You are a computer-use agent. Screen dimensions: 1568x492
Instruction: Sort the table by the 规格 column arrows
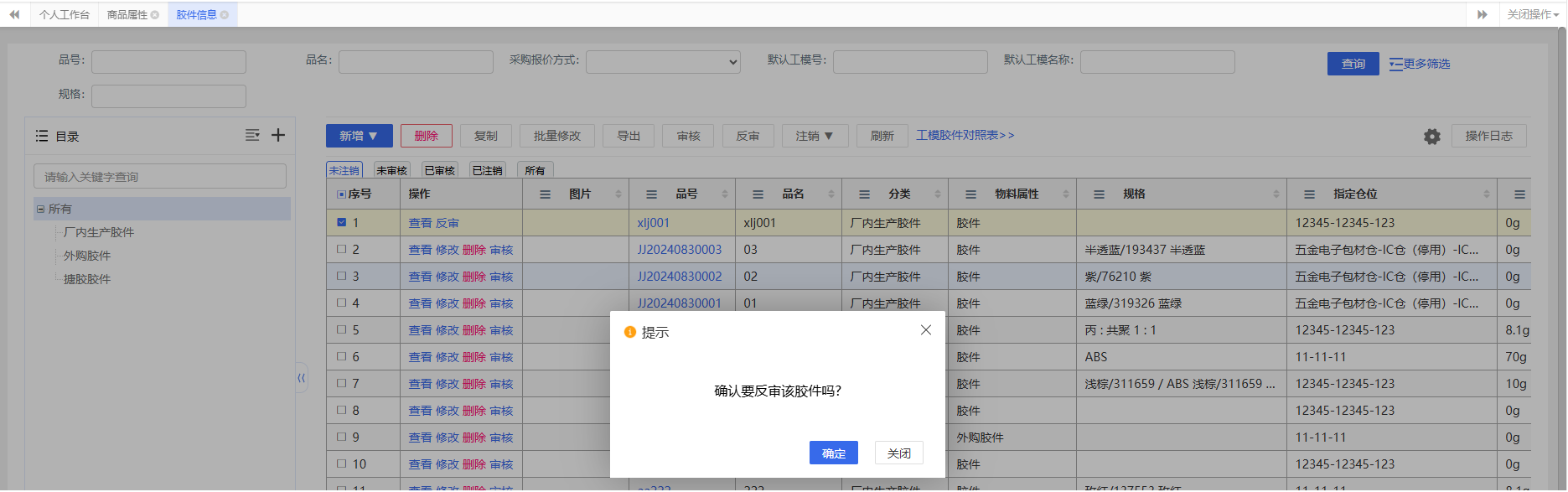1276,194
